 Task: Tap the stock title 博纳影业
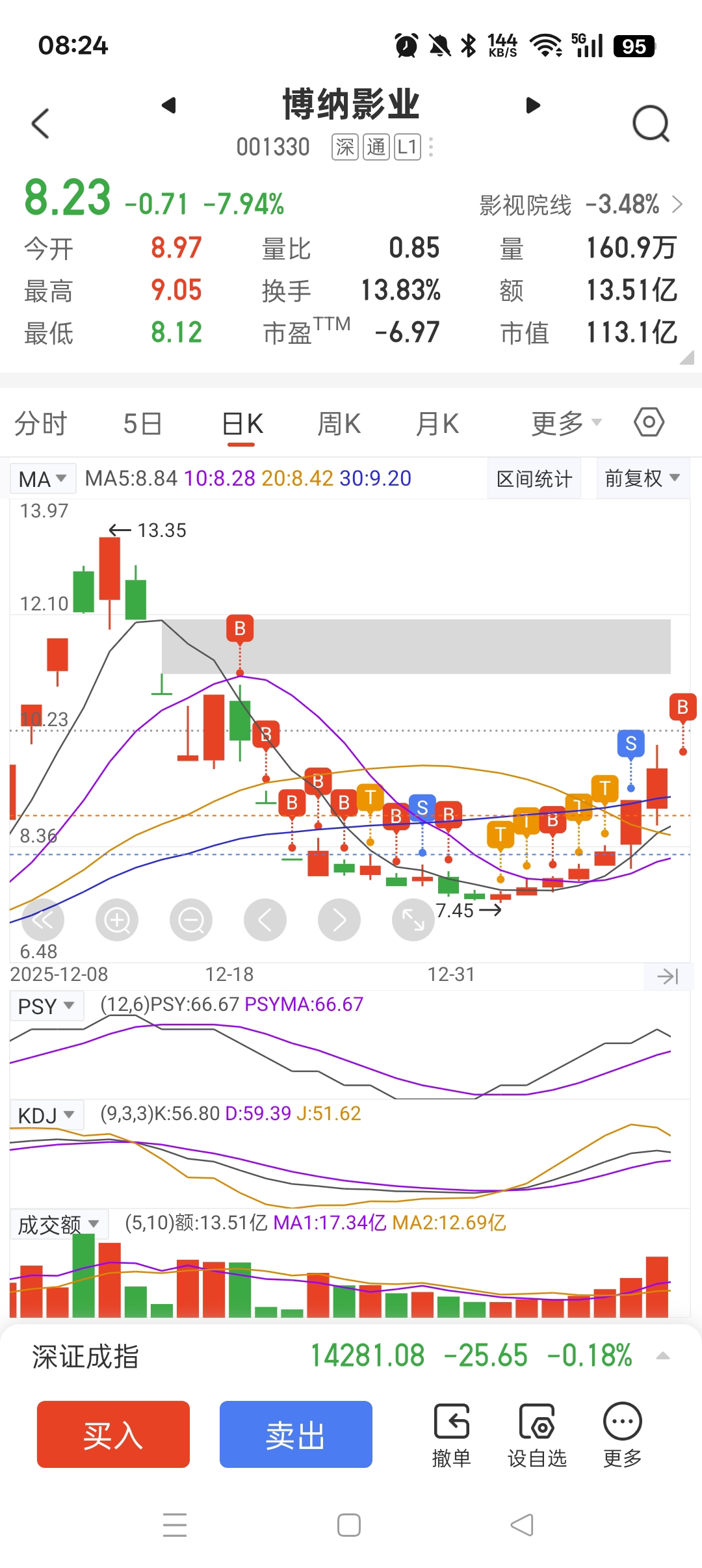351,105
